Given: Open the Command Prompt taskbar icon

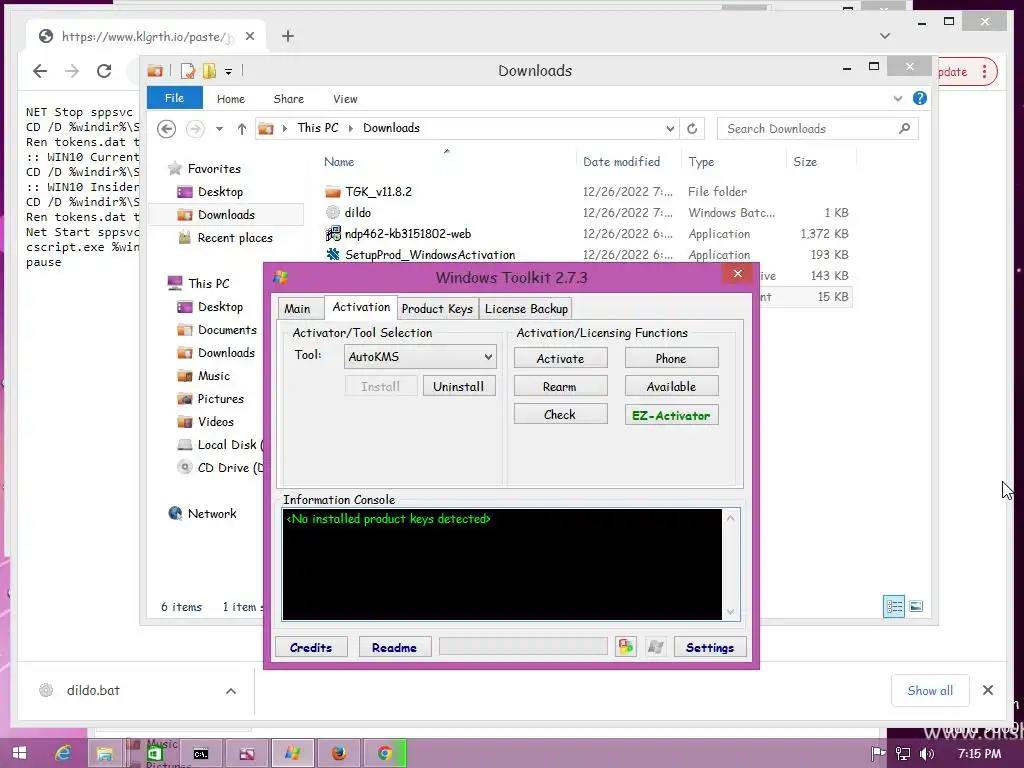Looking at the screenshot, I should click(x=200, y=753).
